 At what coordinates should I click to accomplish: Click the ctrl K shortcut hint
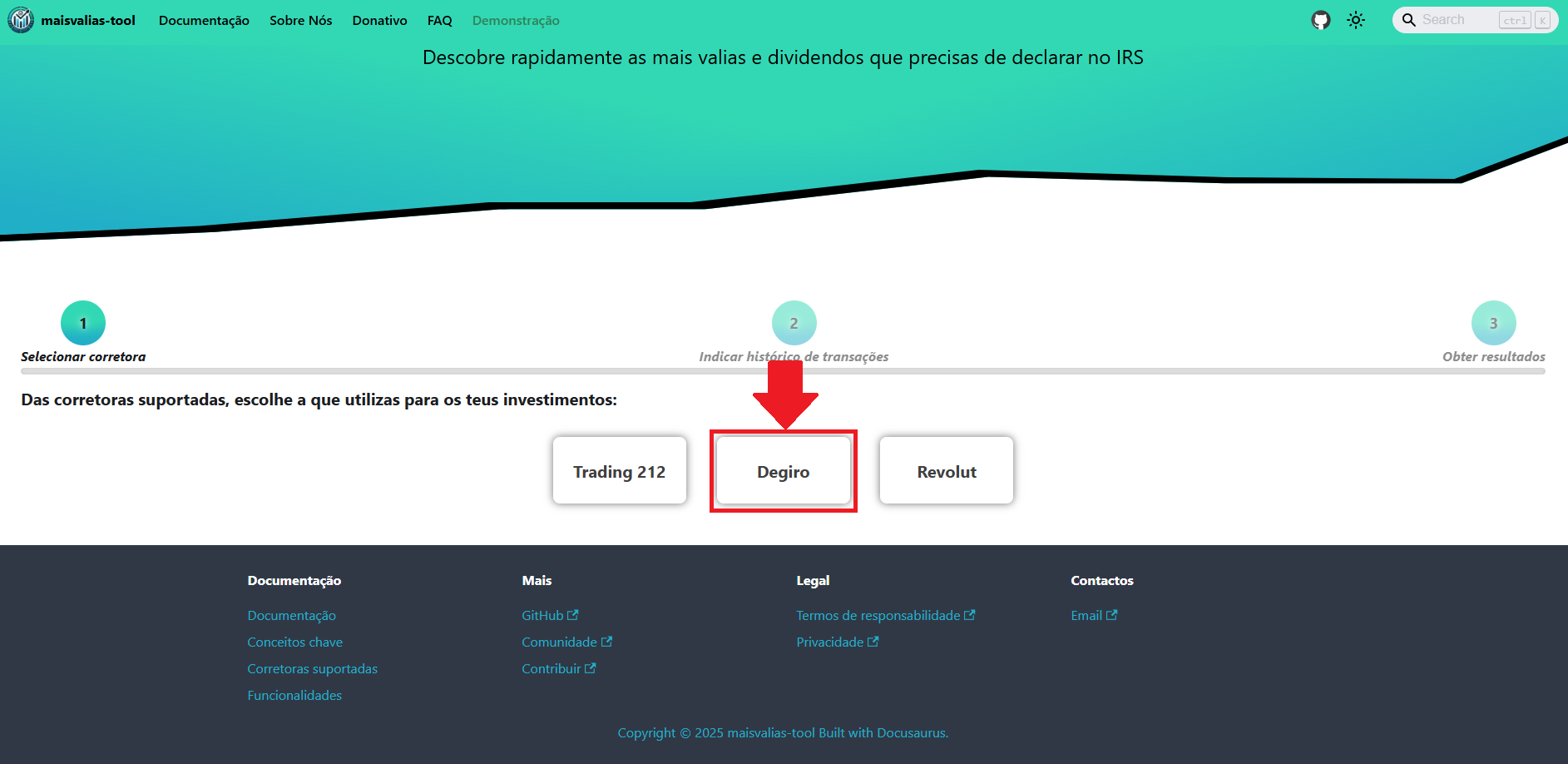1525,20
